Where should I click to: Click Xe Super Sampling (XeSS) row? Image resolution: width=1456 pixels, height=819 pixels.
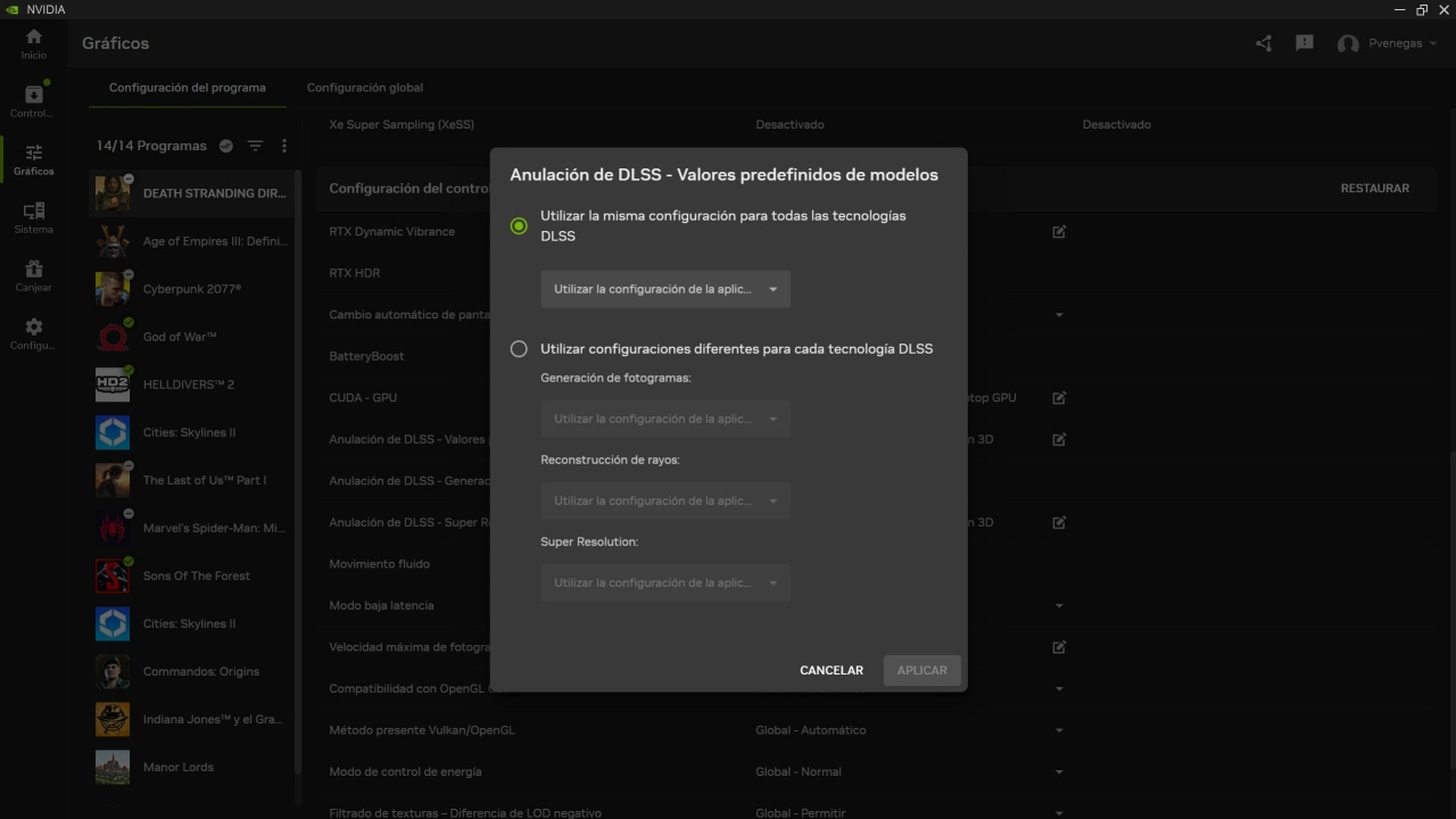(876, 124)
